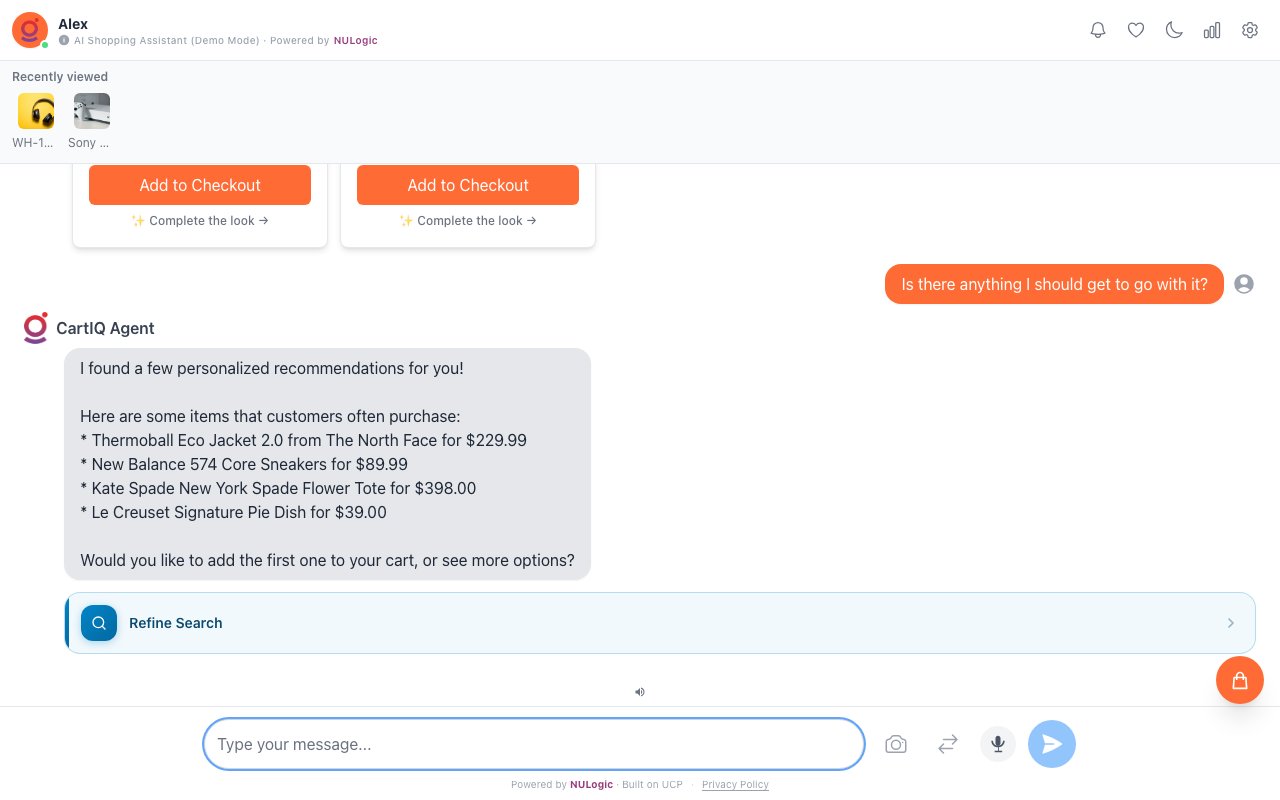Screen dimensions: 1280x800
Task: View stats using the bar chart icon
Action: point(1212,30)
